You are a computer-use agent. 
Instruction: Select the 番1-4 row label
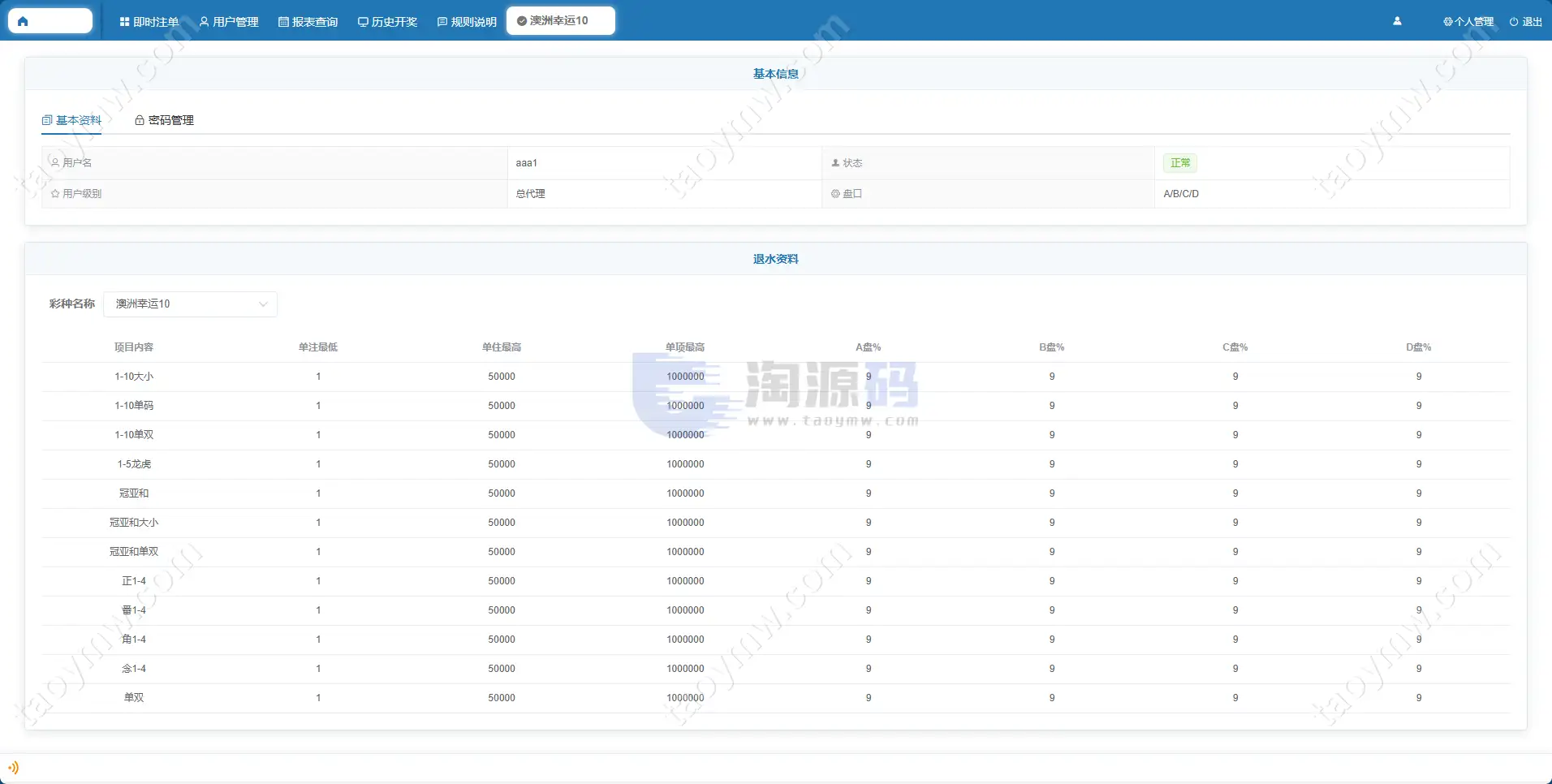click(134, 610)
